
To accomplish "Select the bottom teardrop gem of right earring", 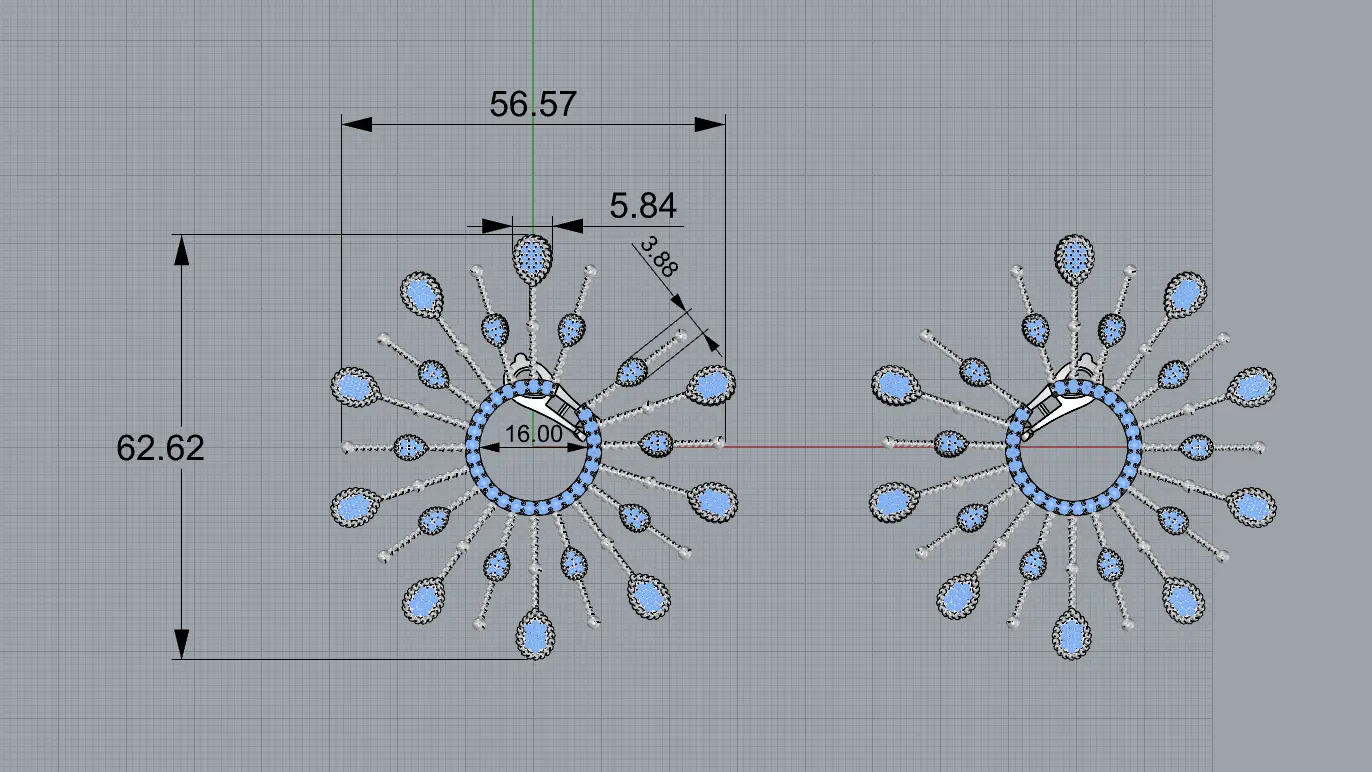I will [x=1070, y=633].
